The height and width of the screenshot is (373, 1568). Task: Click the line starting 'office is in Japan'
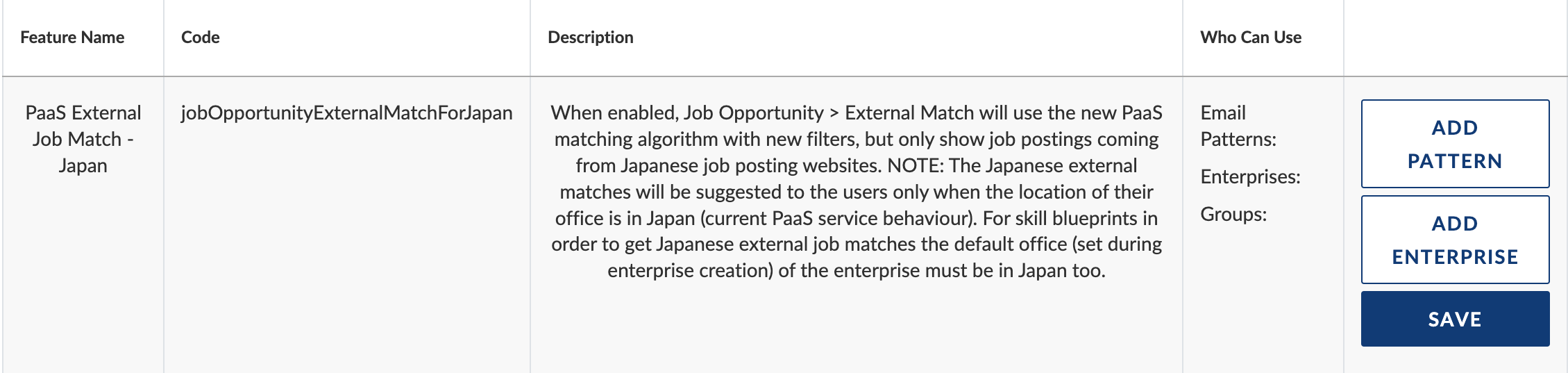point(857,218)
